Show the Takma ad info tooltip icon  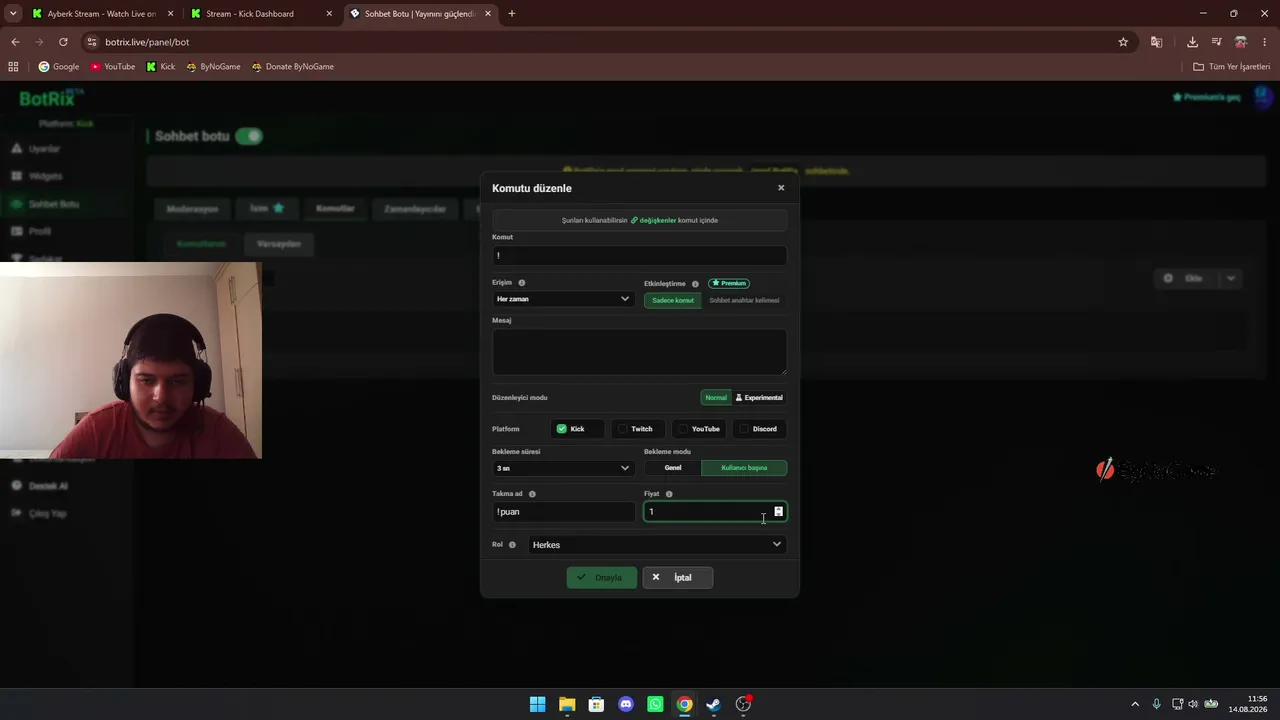pyautogui.click(x=532, y=494)
